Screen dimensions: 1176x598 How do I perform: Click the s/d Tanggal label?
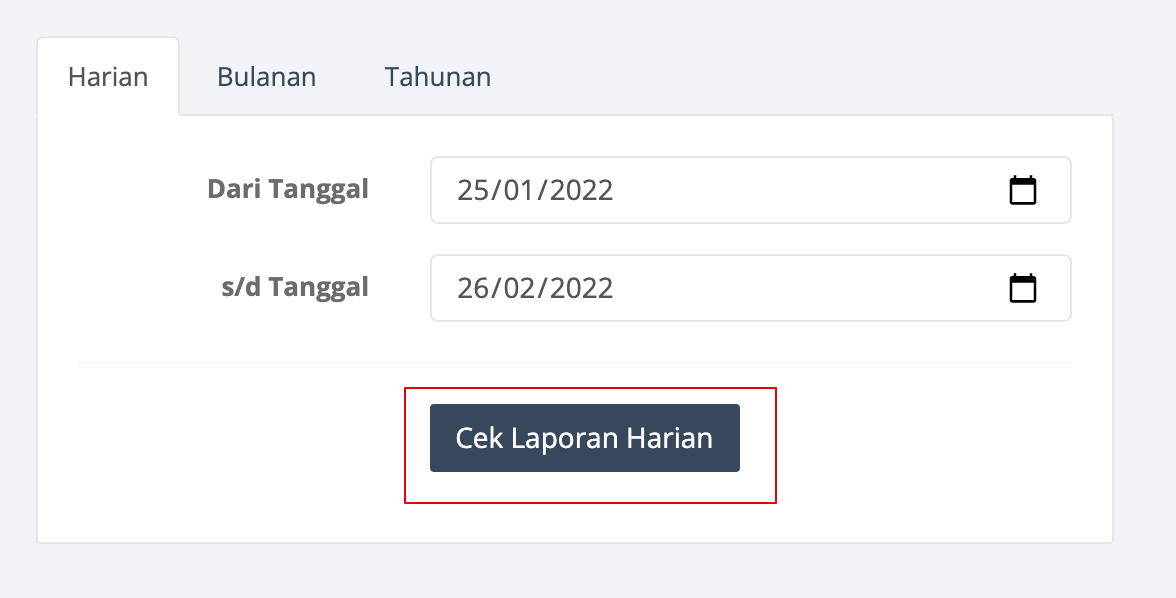coord(295,287)
